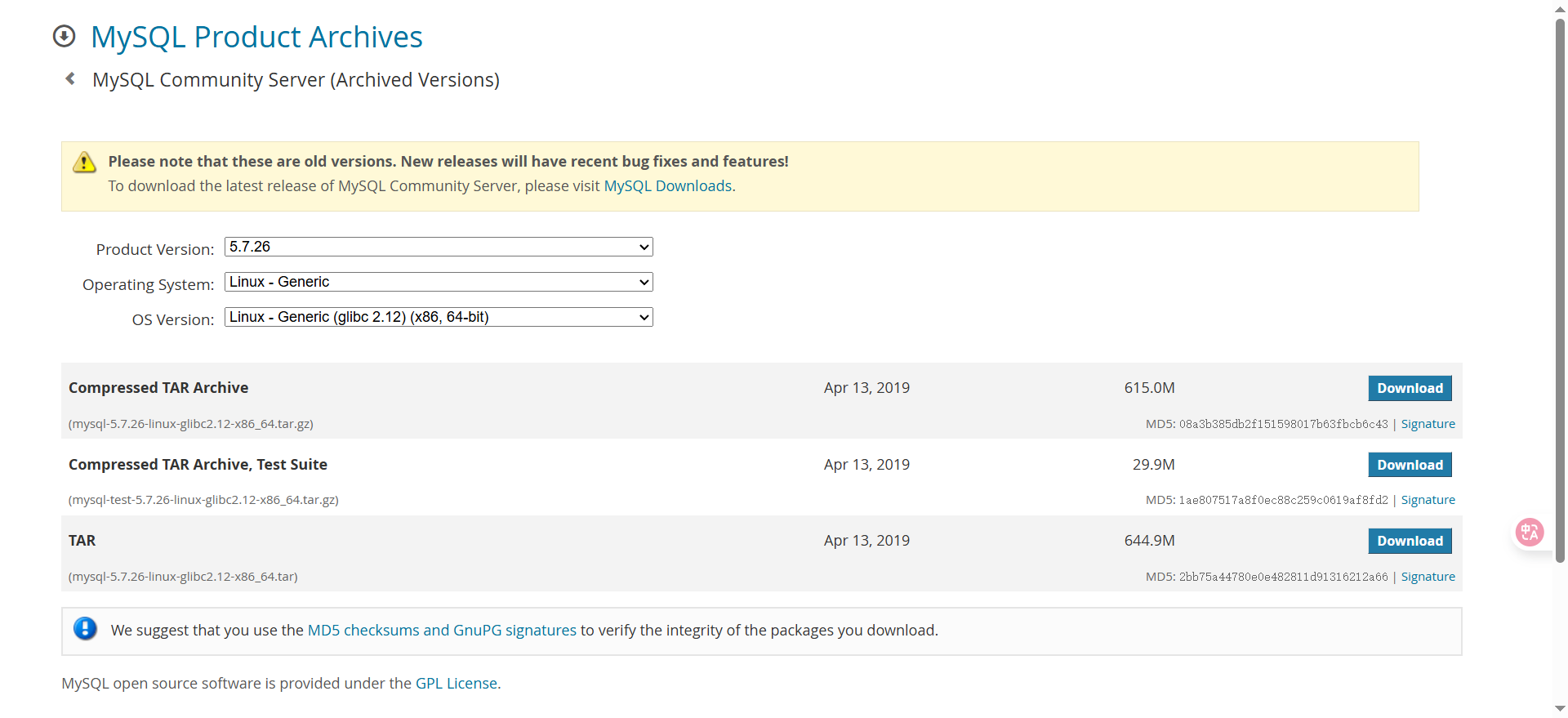The width and height of the screenshot is (1568, 718).
Task: Click the yellow warning triangle icon
Action: click(84, 163)
